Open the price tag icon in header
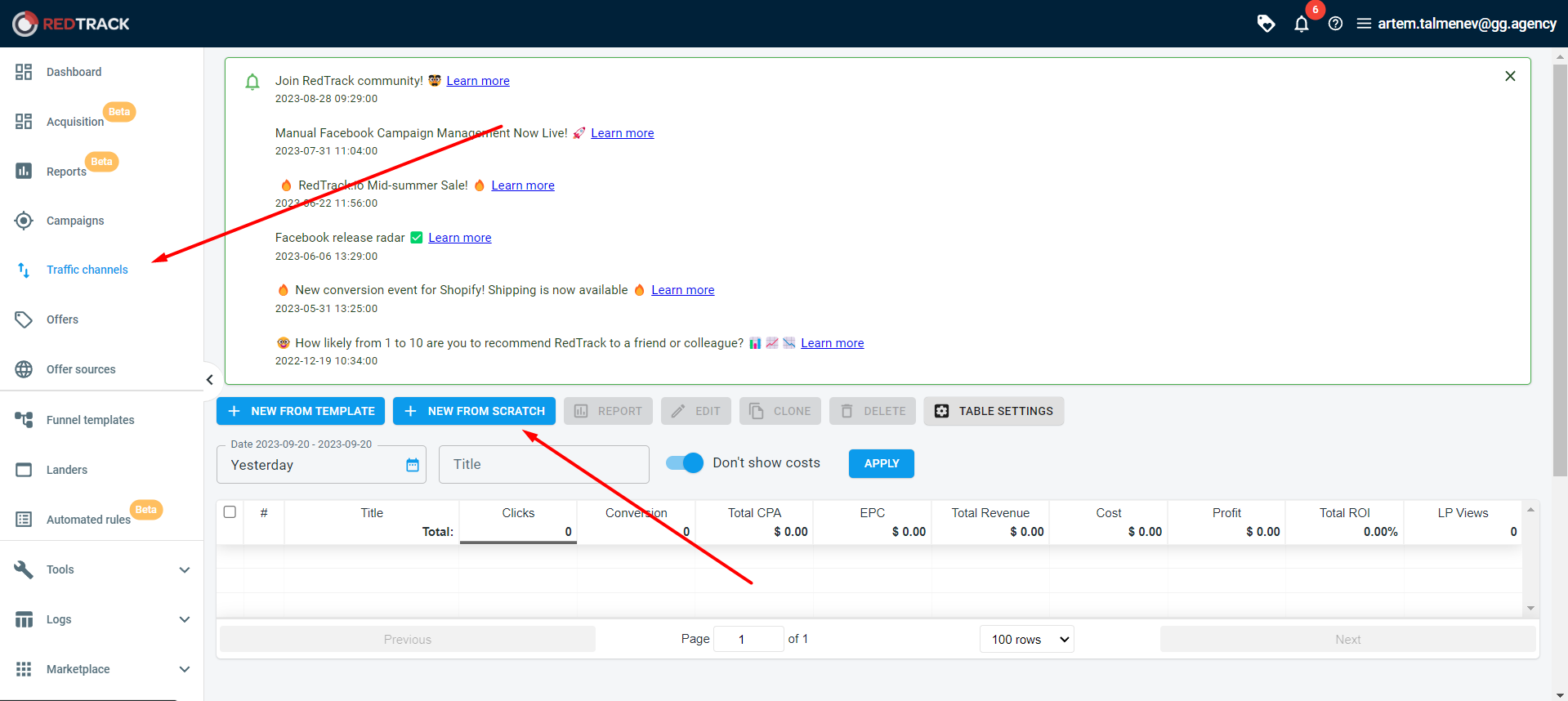The width and height of the screenshot is (1568, 701). coord(1266,24)
